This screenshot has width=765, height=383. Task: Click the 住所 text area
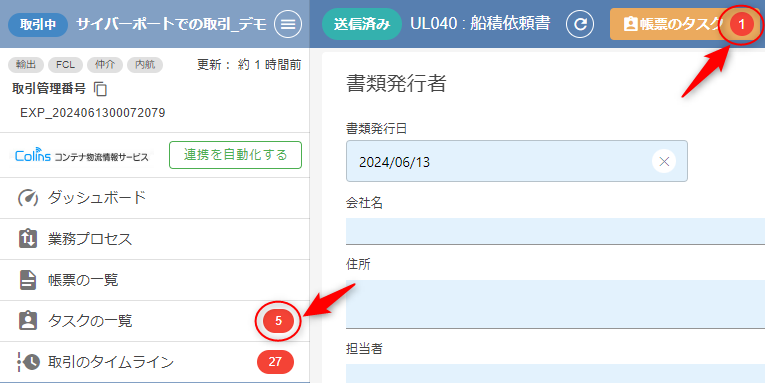tap(555, 304)
